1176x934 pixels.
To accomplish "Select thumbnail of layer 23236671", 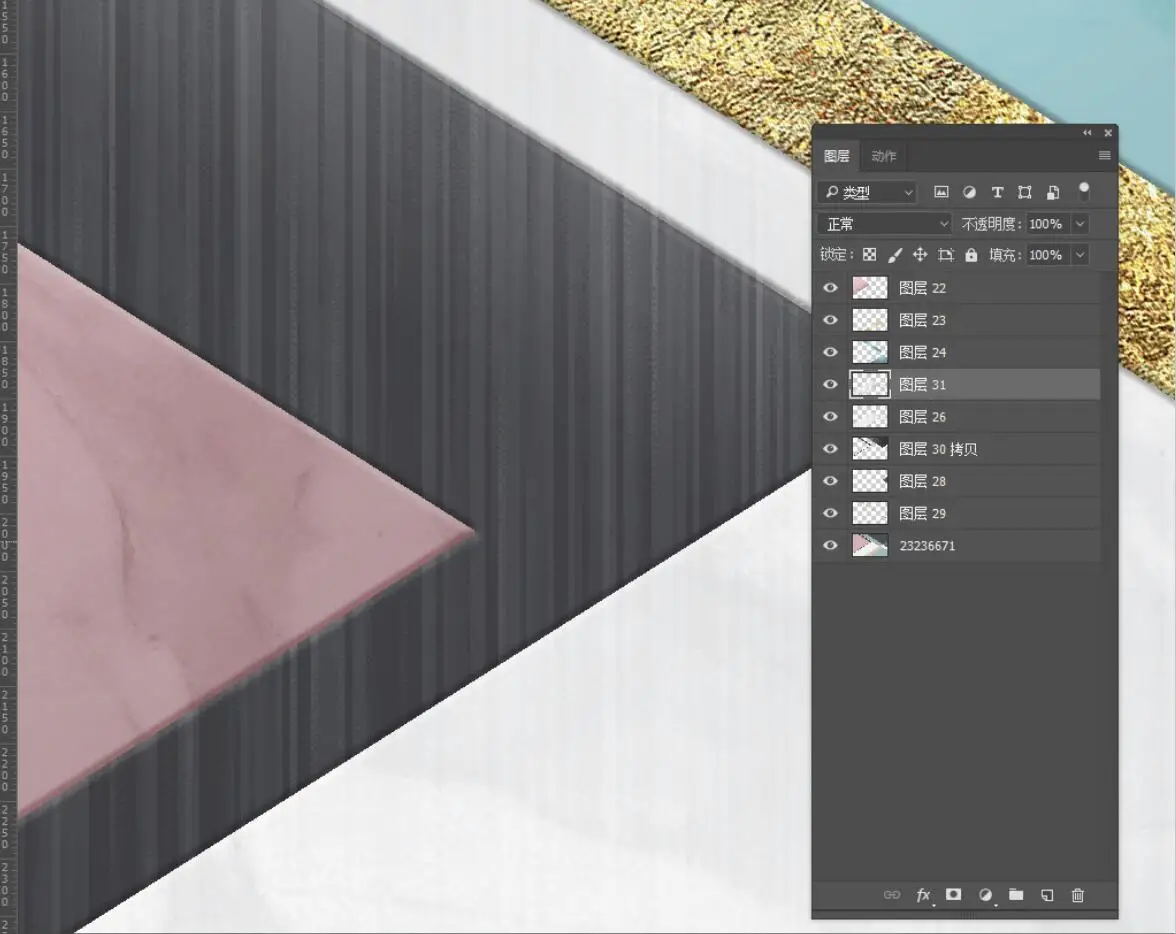I will tap(870, 545).
